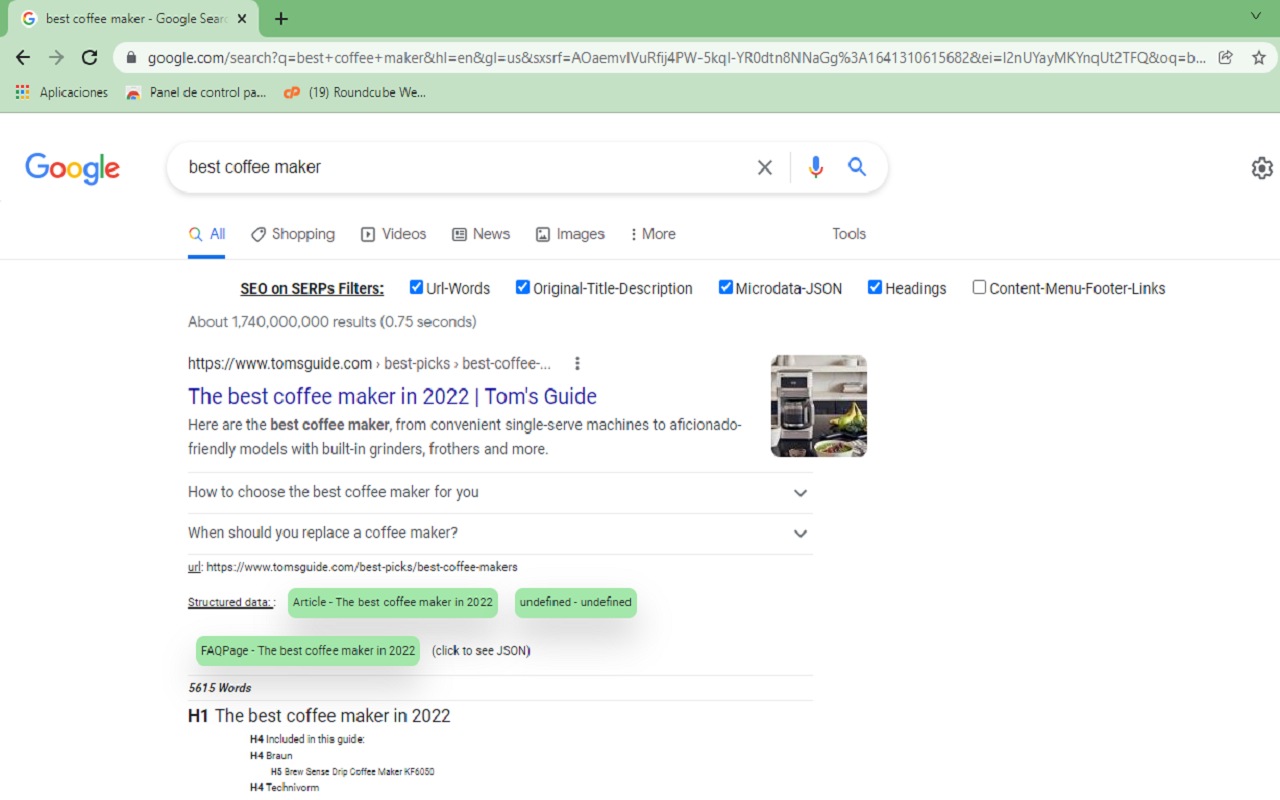Viewport: 1280px width, 800px height.
Task: Clear the search box text
Action: pyautogui.click(x=765, y=167)
